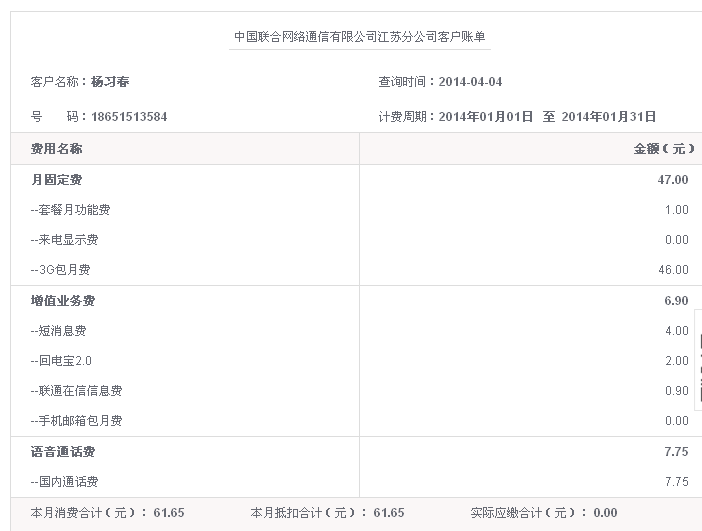Click the 计费周期 label
Image resolution: width=702 pixels, height=531 pixels.
(x=402, y=117)
